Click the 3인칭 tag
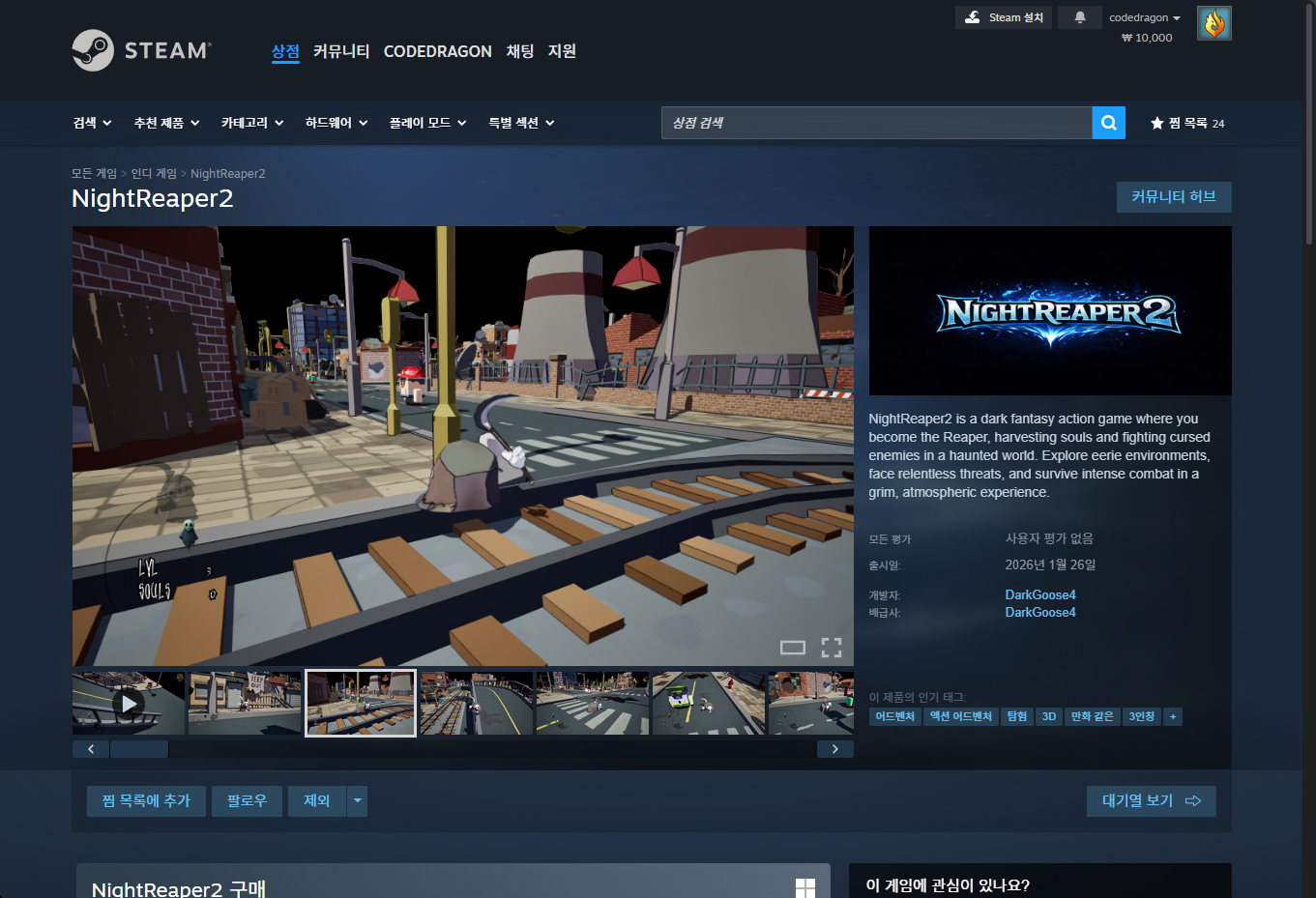1316x898 pixels. (x=1142, y=716)
